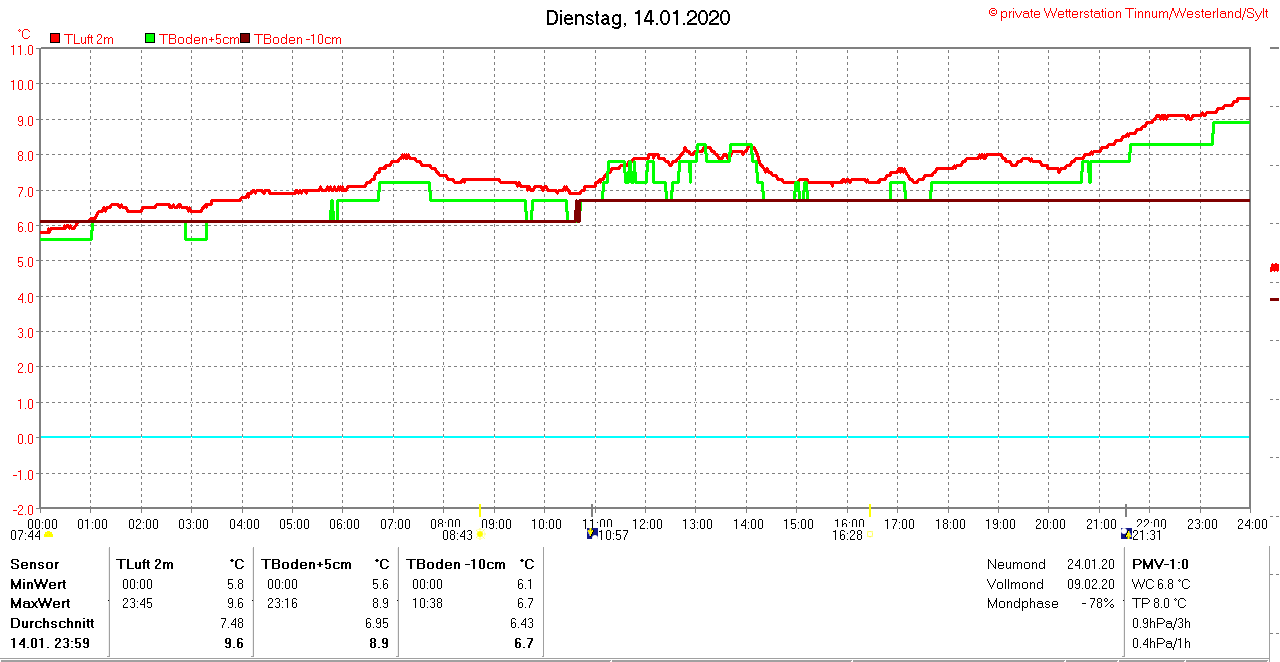Click the dark red TBoden -10cm legend swatch
The height and width of the screenshot is (662, 1280).
point(246,39)
